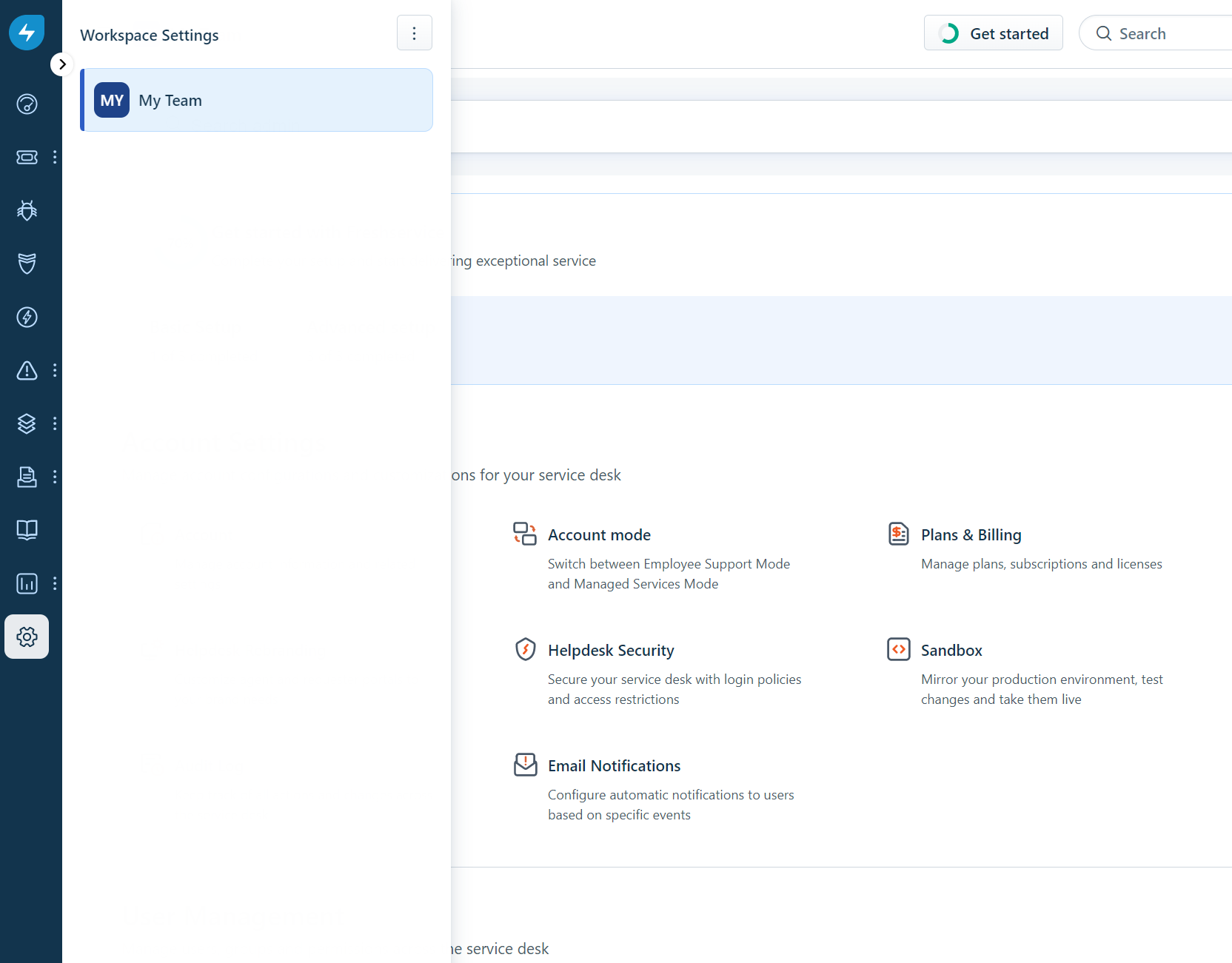Click the Get started progress ring

948,33
